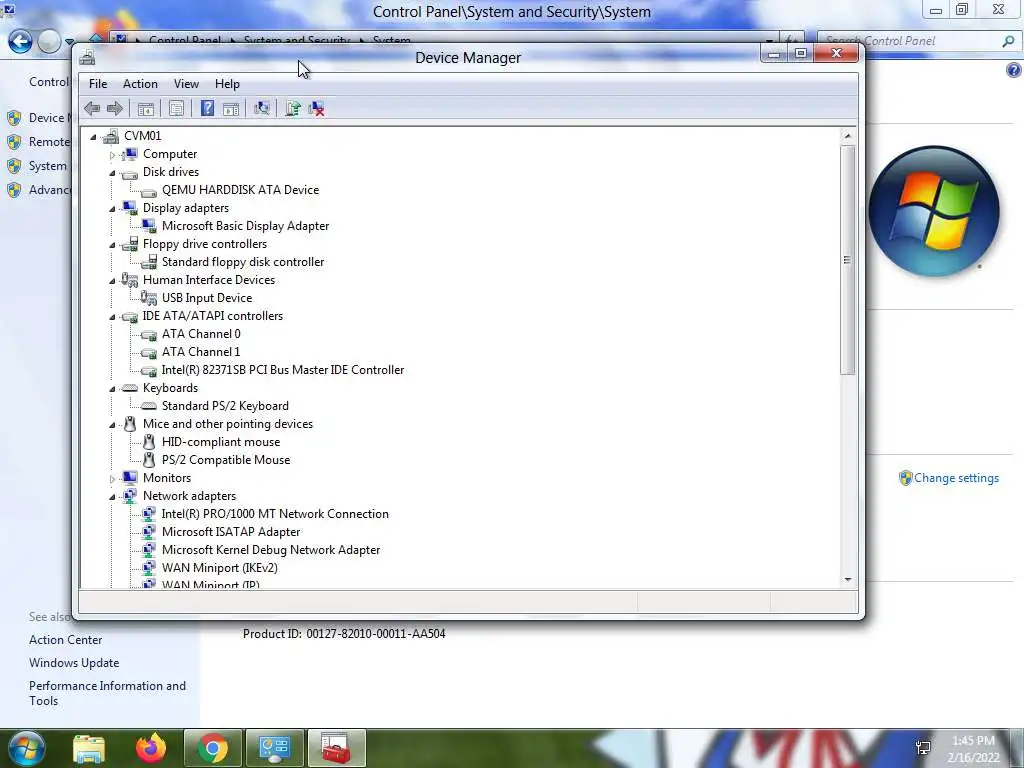Select WAN Miniport (IKEv2)
The height and width of the screenshot is (768, 1024).
click(219, 568)
